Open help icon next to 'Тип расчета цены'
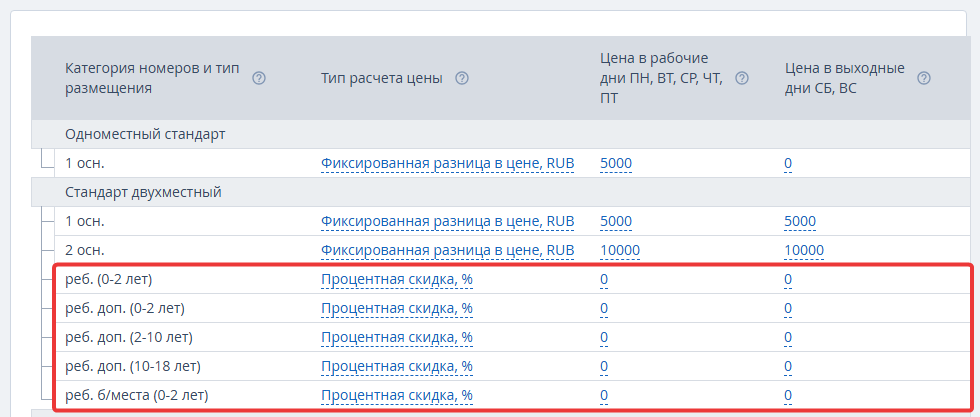The image size is (980, 417). coord(462,78)
